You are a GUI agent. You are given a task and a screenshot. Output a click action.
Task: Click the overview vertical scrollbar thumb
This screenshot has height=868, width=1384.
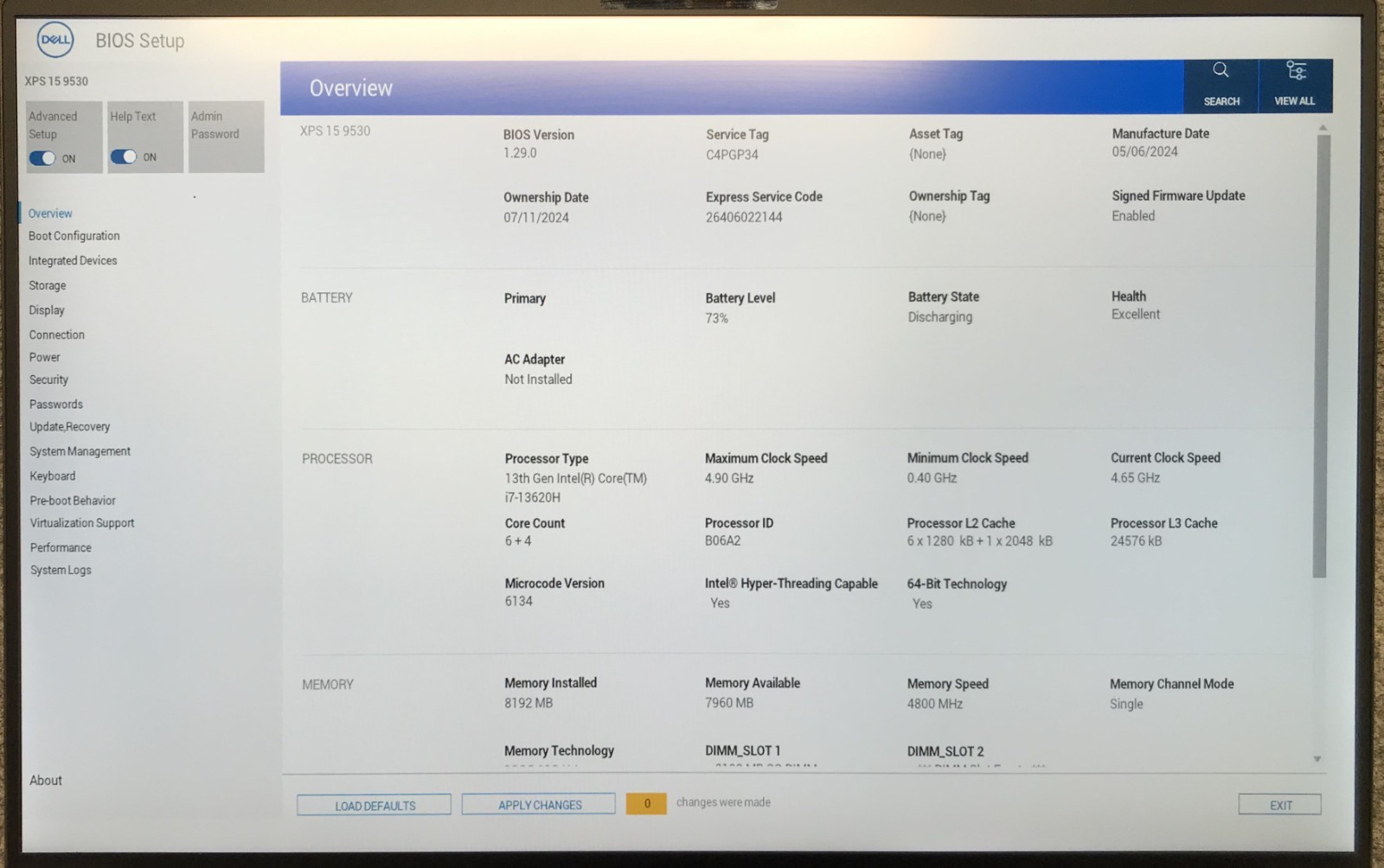1320,355
